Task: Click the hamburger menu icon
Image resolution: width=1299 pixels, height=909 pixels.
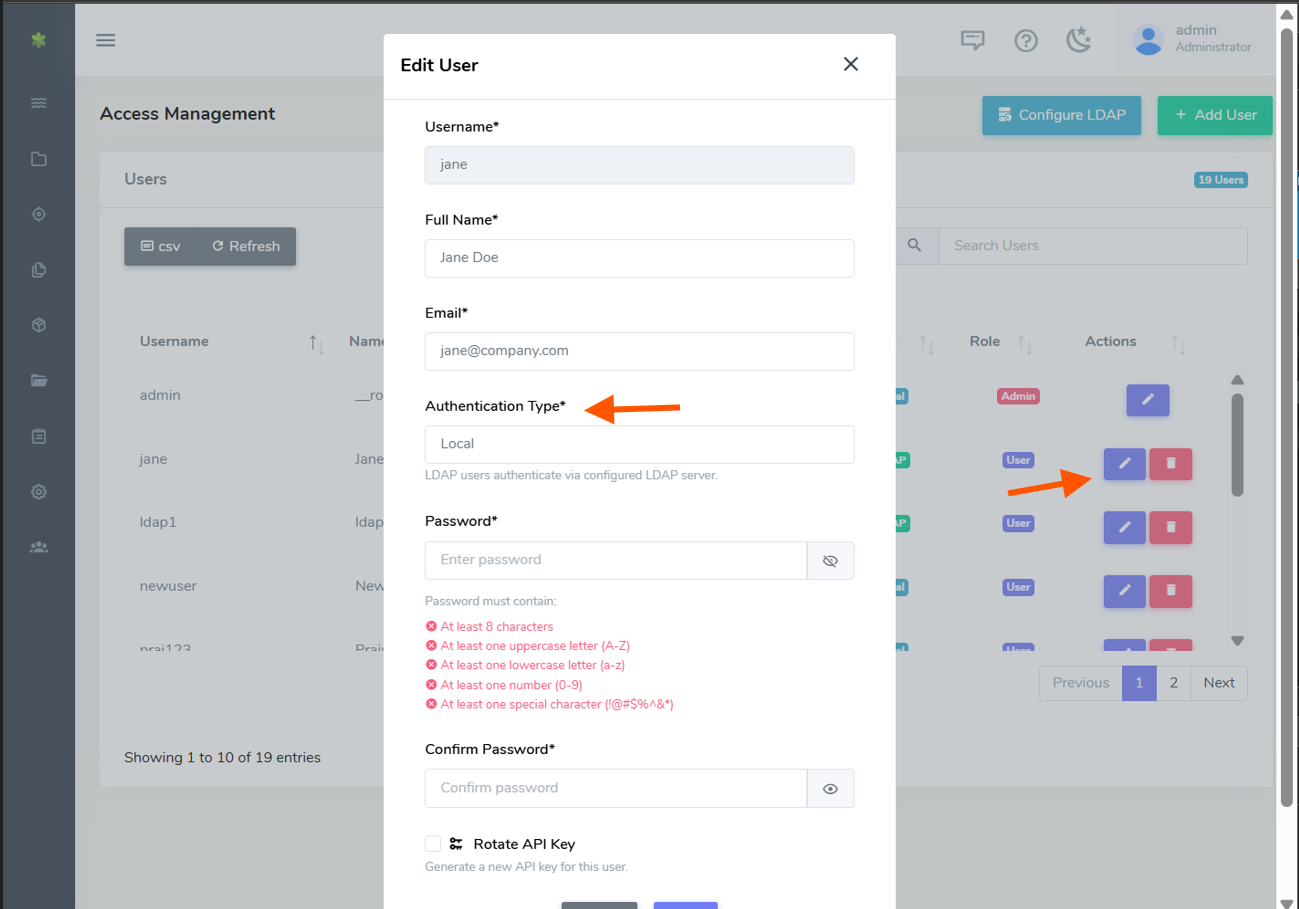Action: click(105, 40)
